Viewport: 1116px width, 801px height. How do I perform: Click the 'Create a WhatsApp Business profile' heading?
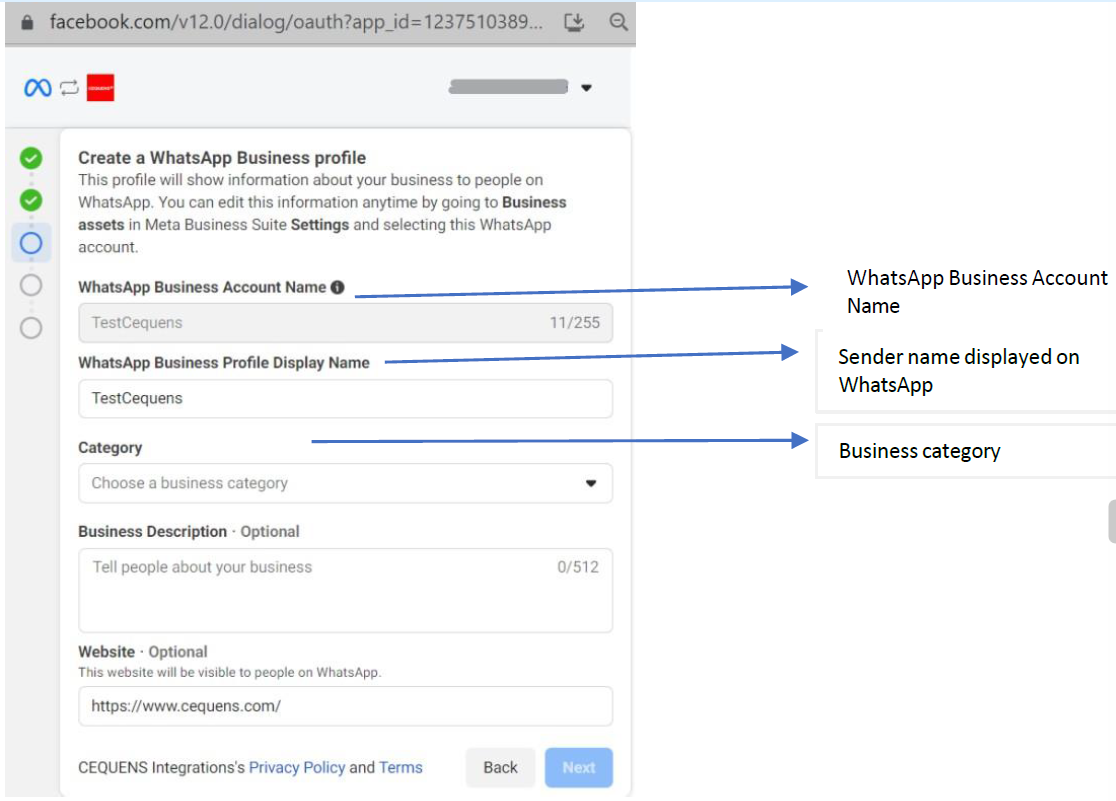tap(222, 157)
